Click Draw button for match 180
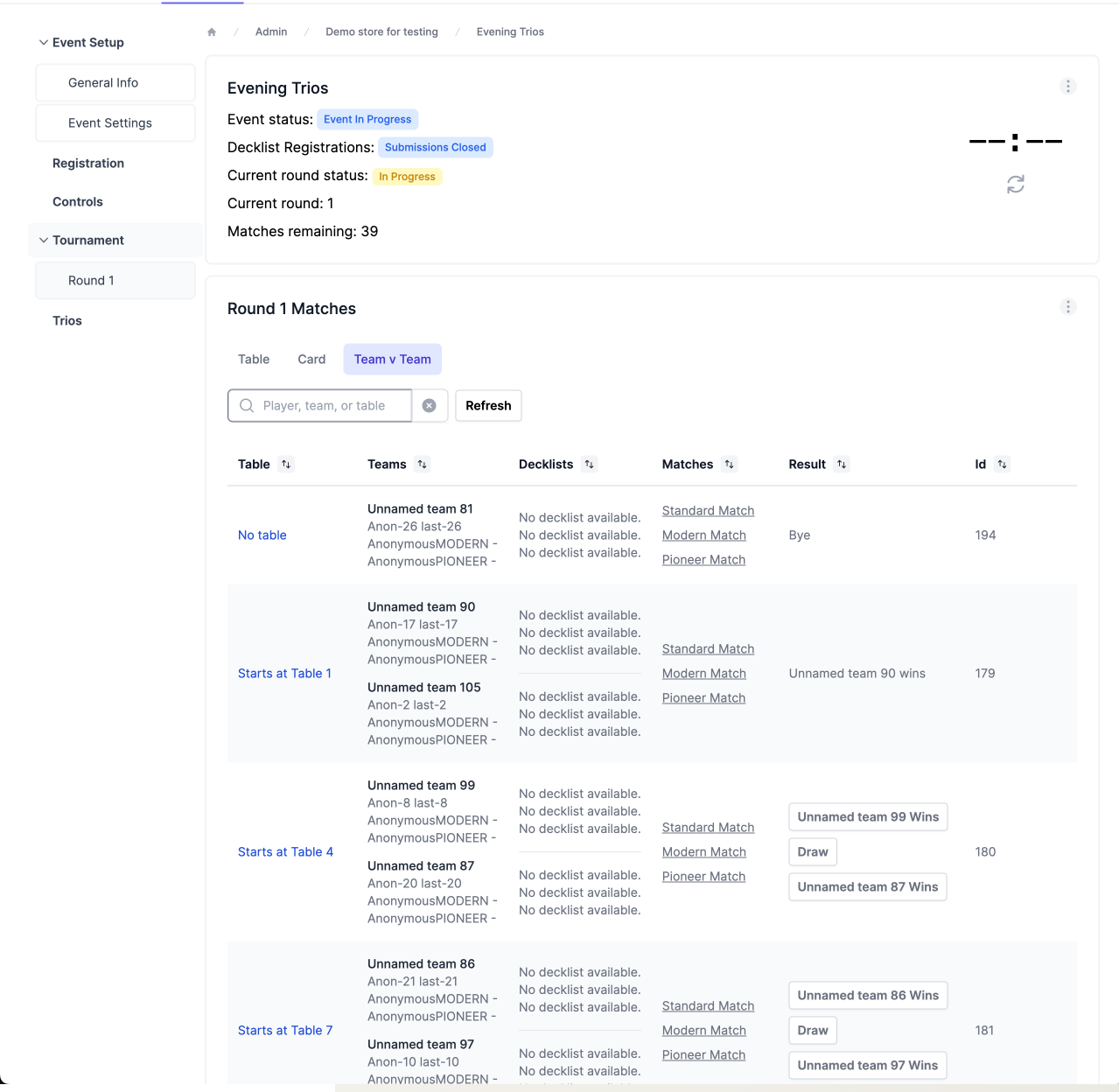 pos(813,852)
